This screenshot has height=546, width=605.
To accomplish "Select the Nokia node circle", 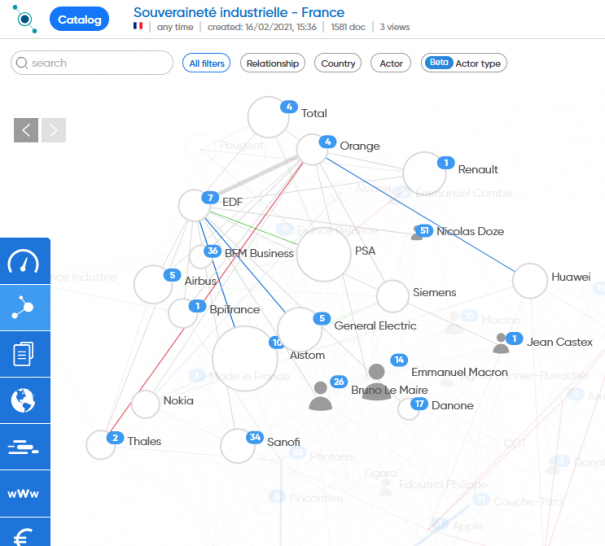I will [145, 404].
